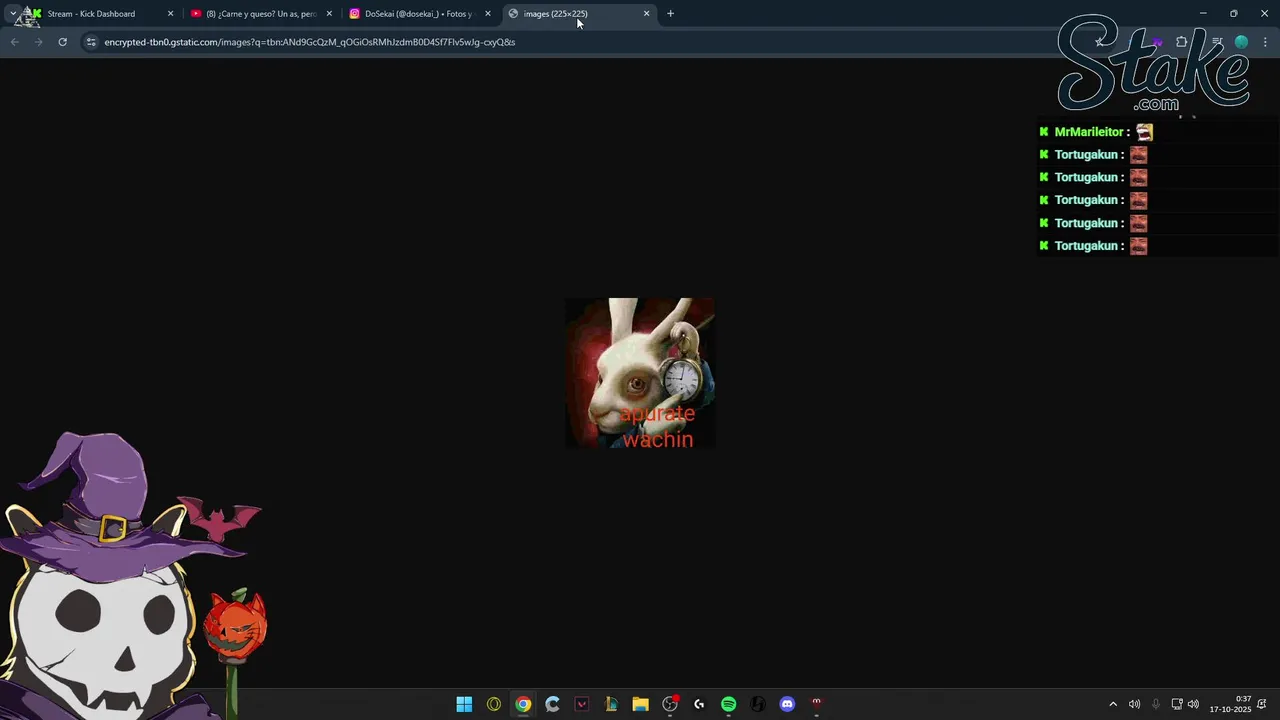
Task: Open OBS Studio from the taskbar
Action: (670, 704)
